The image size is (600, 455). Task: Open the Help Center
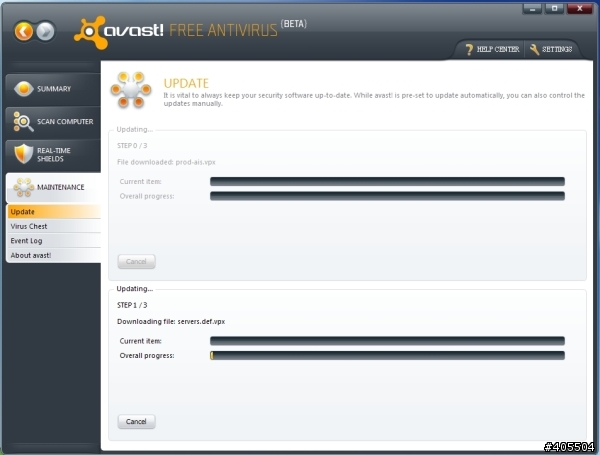coord(492,49)
